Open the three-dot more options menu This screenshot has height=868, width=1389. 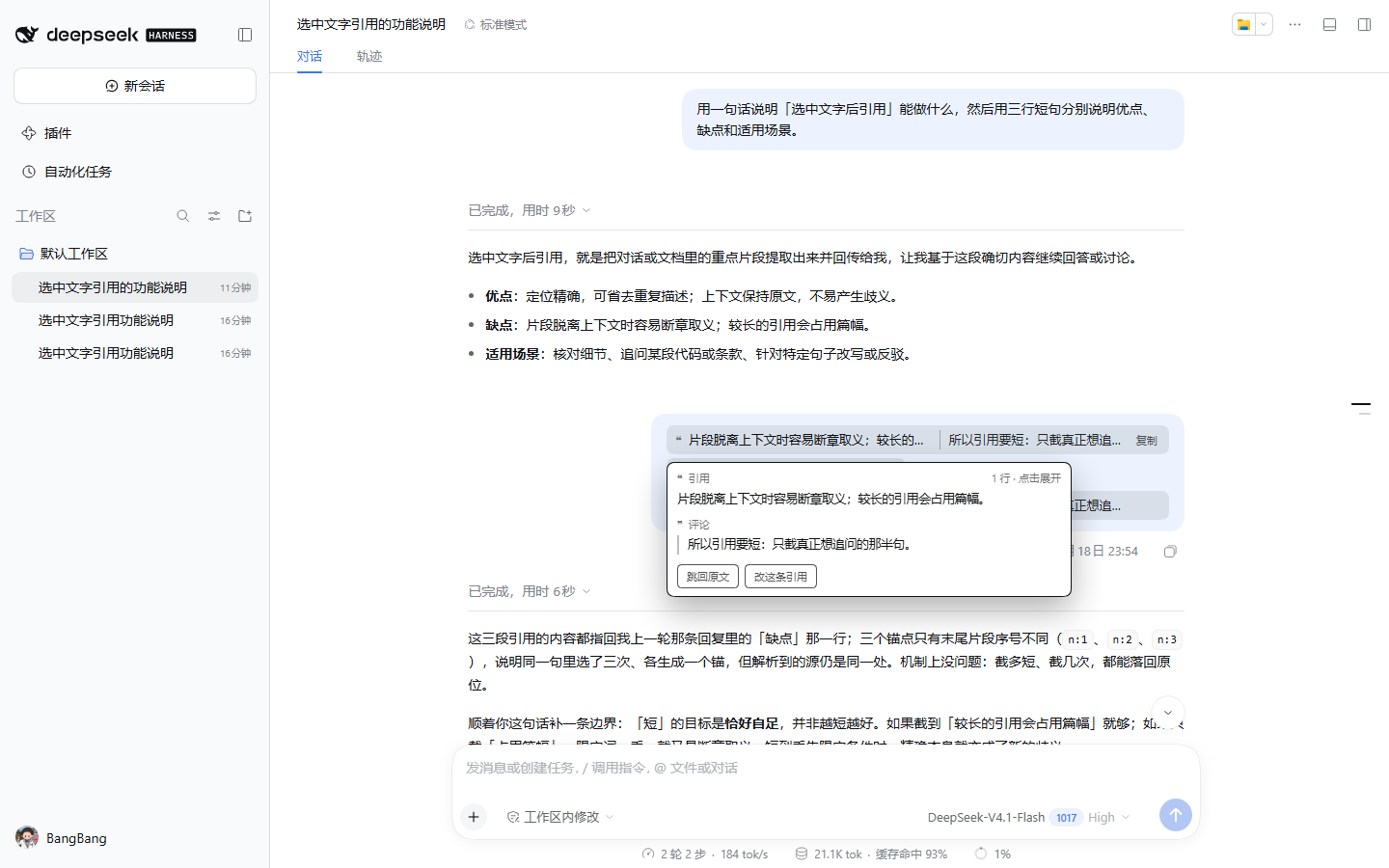point(1294,24)
